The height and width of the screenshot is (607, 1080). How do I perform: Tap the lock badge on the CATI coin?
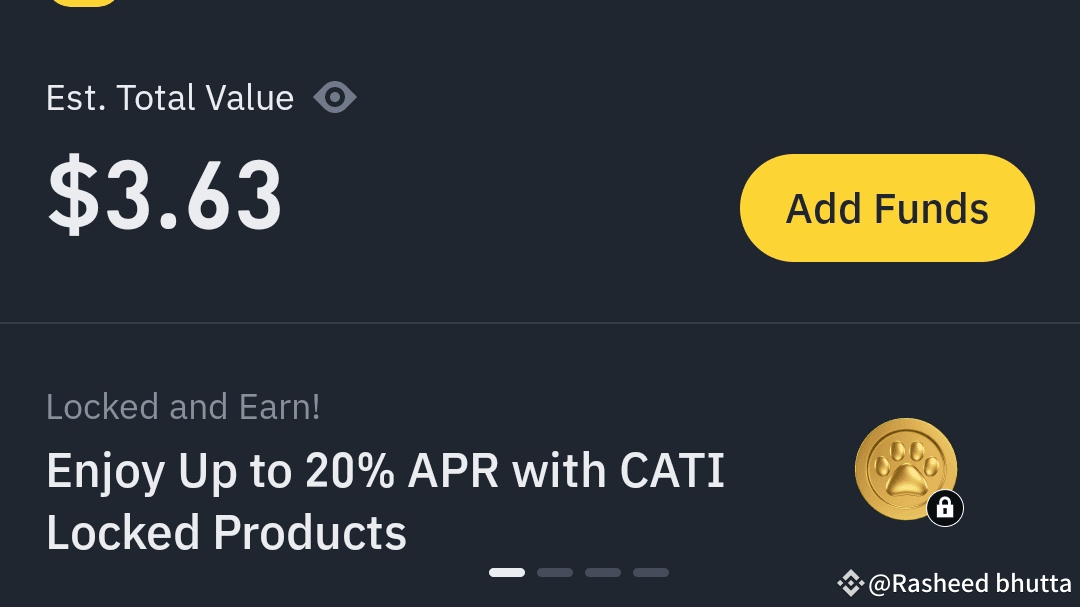945,508
